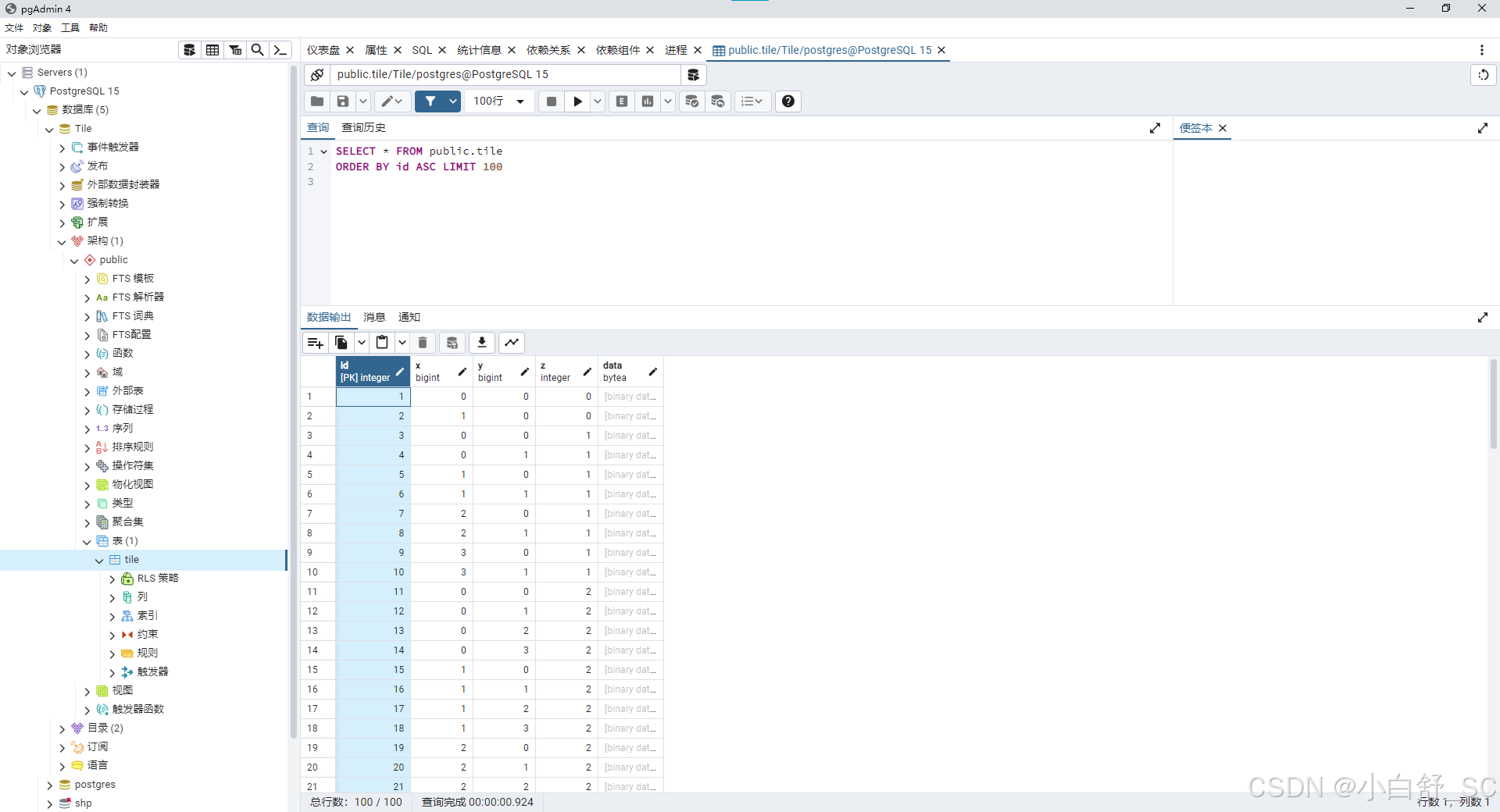The image size is (1500, 812).
Task: Open the paste options dropdown arrow
Action: [402, 343]
